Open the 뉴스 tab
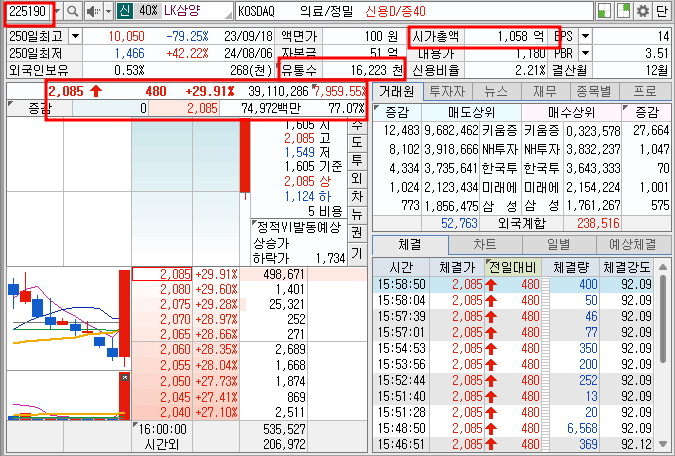This screenshot has width=675, height=456. [496, 92]
